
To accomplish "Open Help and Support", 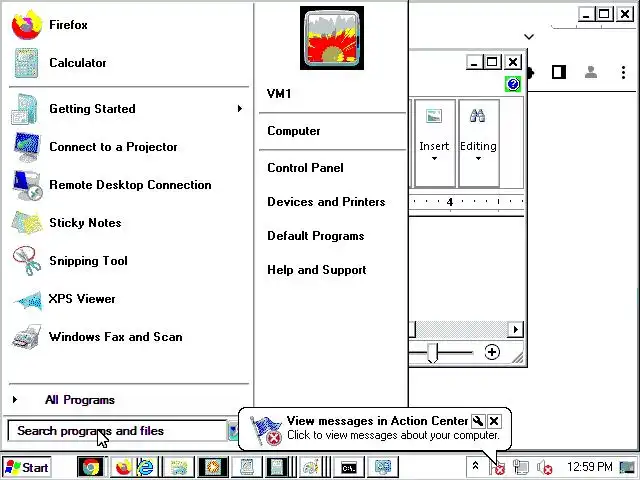I will point(332,270).
